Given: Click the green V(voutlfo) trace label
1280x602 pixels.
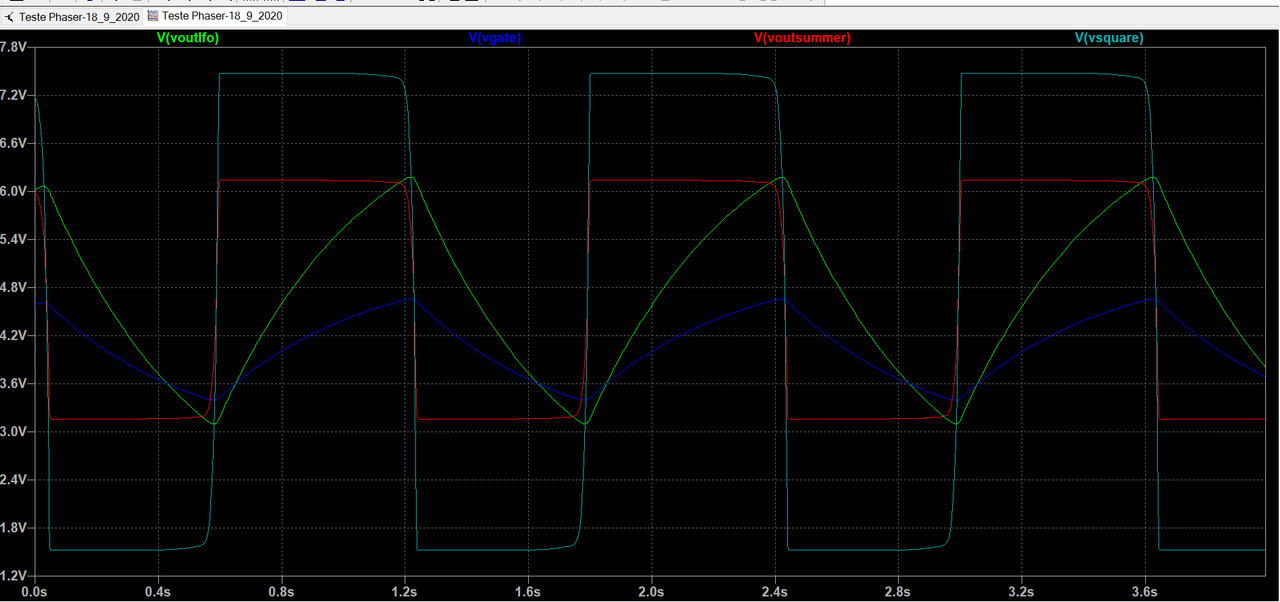Looking at the screenshot, I should (188, 38).
